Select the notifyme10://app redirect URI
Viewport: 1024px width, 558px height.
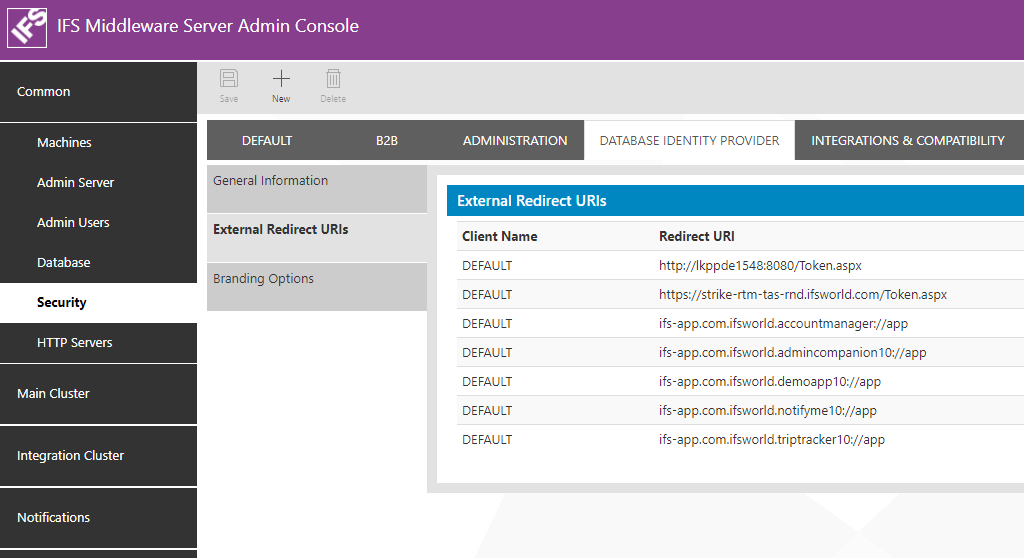tap(767, 411)
